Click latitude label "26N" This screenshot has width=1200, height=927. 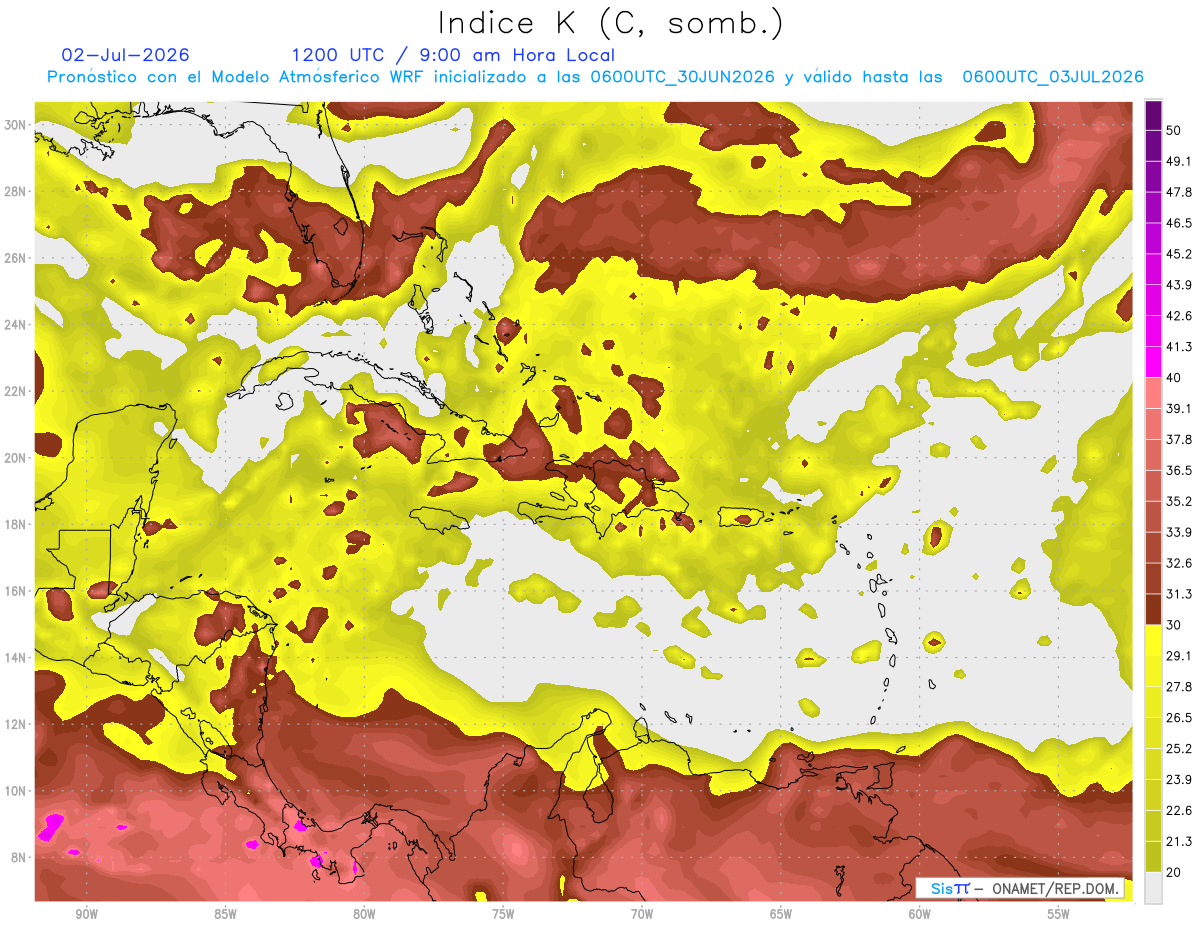pyautogui.click(x=16, y=258)
